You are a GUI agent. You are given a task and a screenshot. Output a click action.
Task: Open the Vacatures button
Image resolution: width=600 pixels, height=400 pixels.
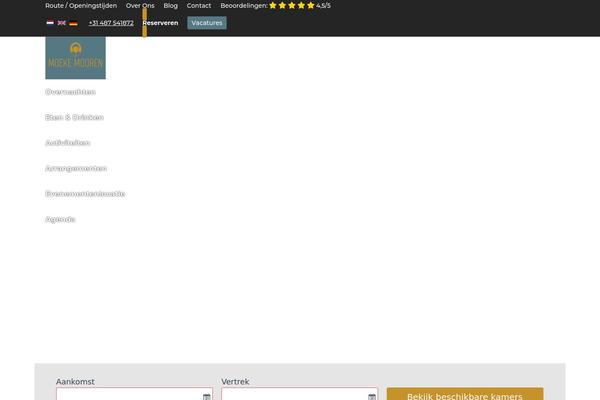click(207, 23)
